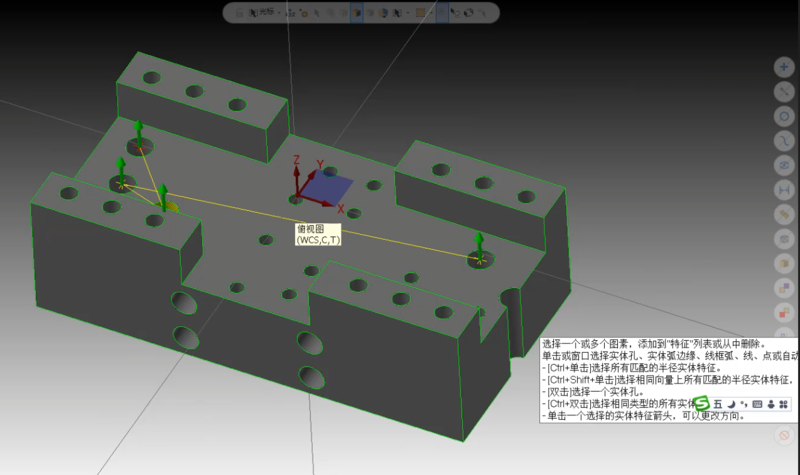
Task: Click the green Sogou S input method icon
Action: pos(702,404)
